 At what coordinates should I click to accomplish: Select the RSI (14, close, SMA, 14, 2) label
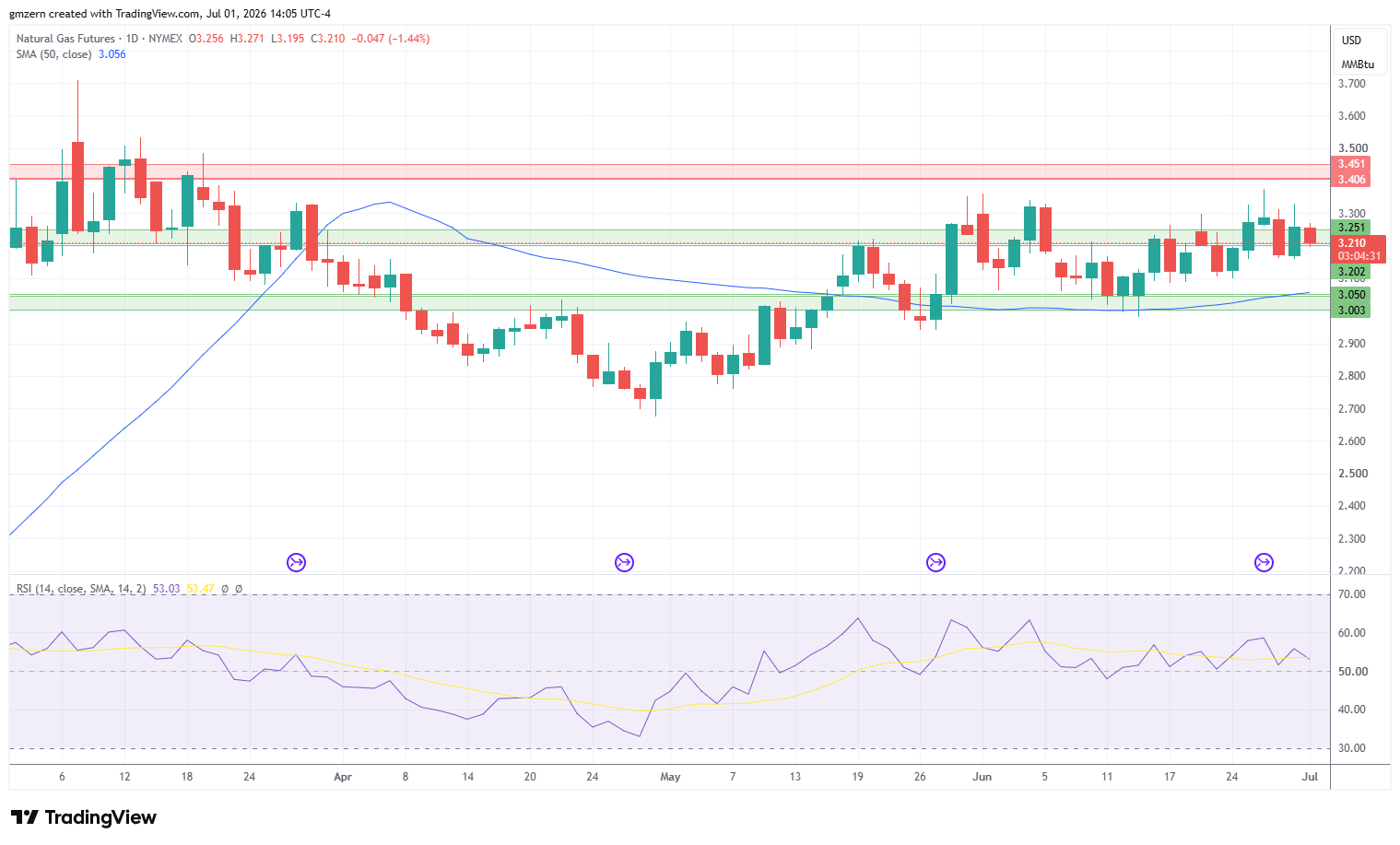point(81,589)
